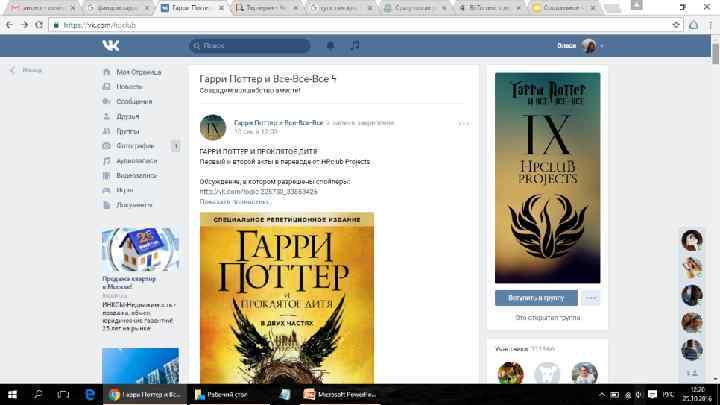Click the browser Forward arrow
This screenshot has width=720, height=405.
(24, 25)
